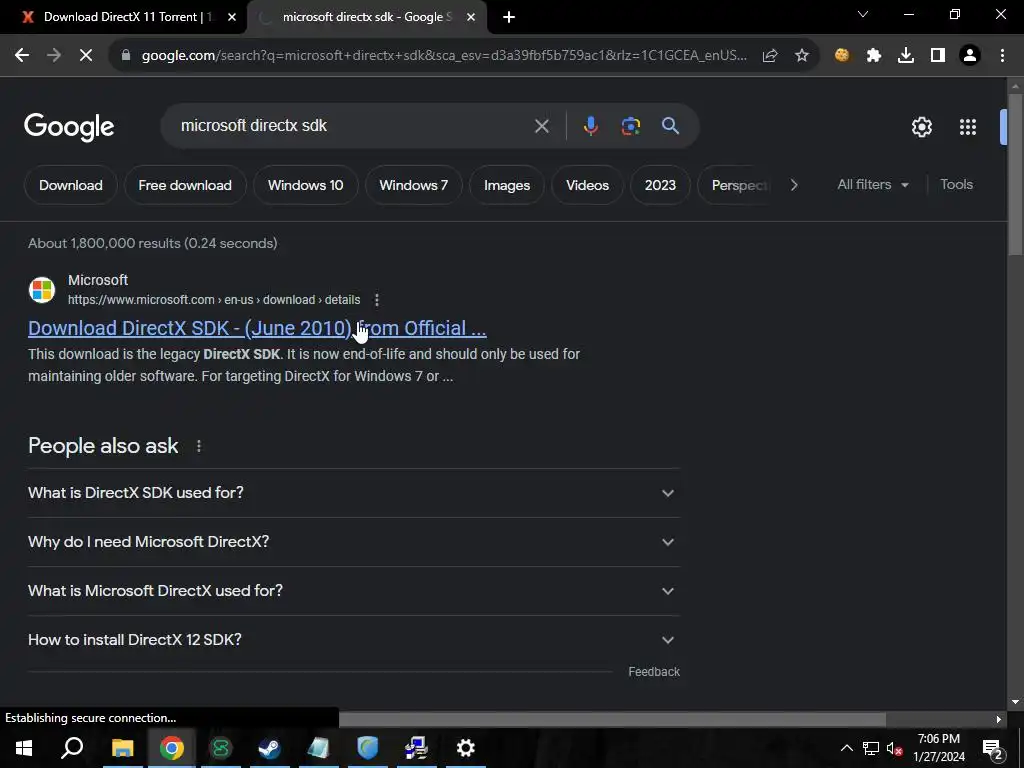This screenshot has height=768, width=1024.
Task: Select the microsoft directx sdk Google tab
Action: point(366,17)
